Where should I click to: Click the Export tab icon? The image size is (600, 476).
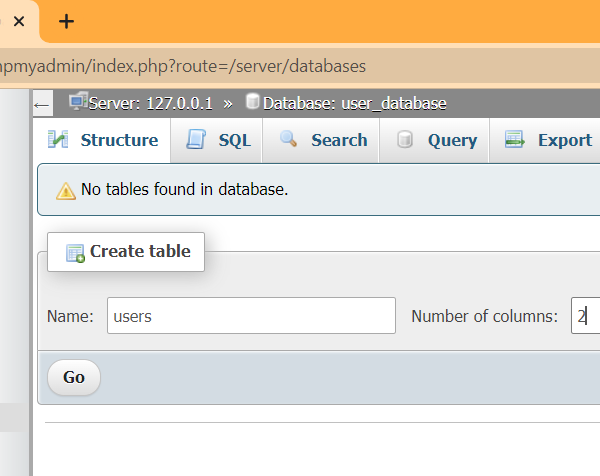coord(515,140)
